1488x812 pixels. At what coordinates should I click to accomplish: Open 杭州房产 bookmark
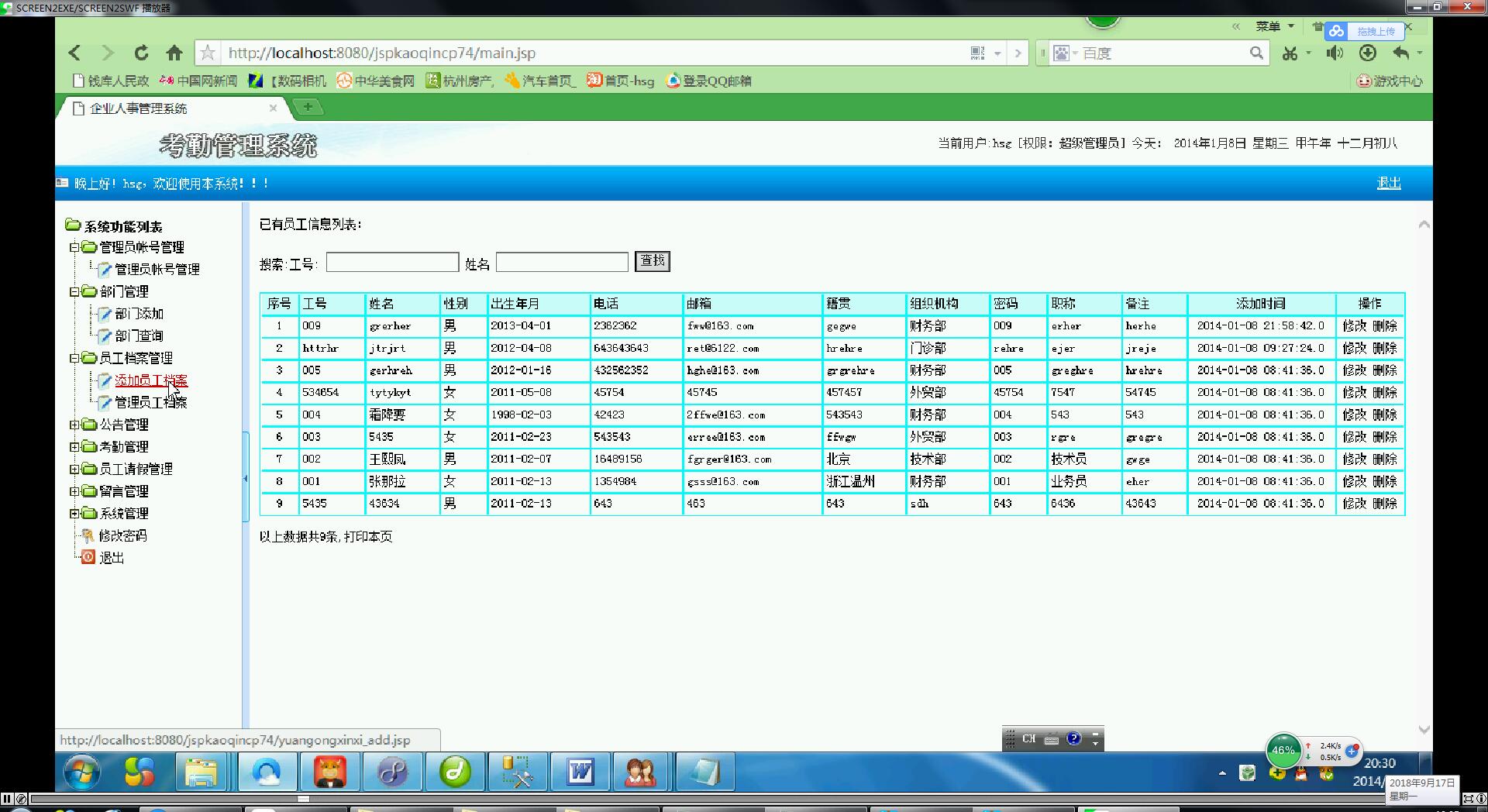coord(460,81)
